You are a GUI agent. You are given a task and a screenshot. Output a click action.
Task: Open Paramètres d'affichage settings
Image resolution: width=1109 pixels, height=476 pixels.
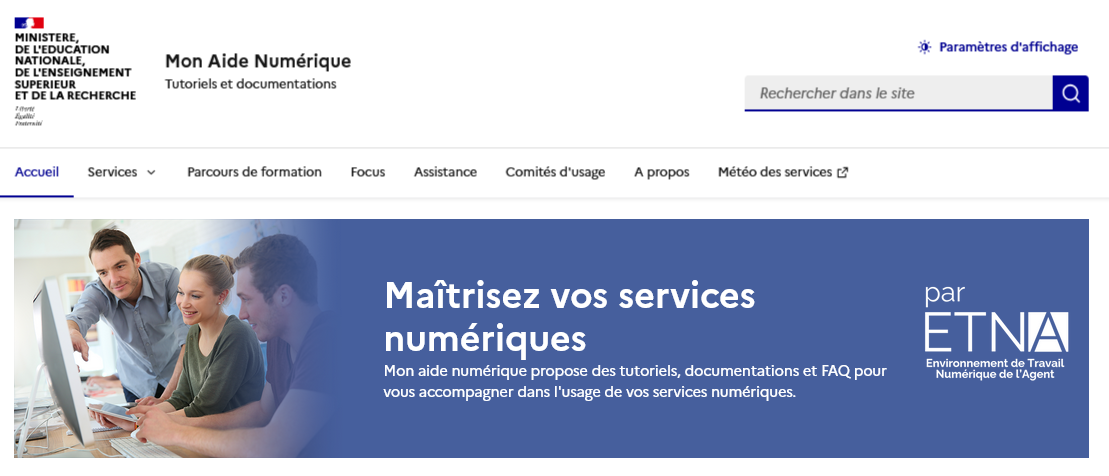pos(1008,47)
